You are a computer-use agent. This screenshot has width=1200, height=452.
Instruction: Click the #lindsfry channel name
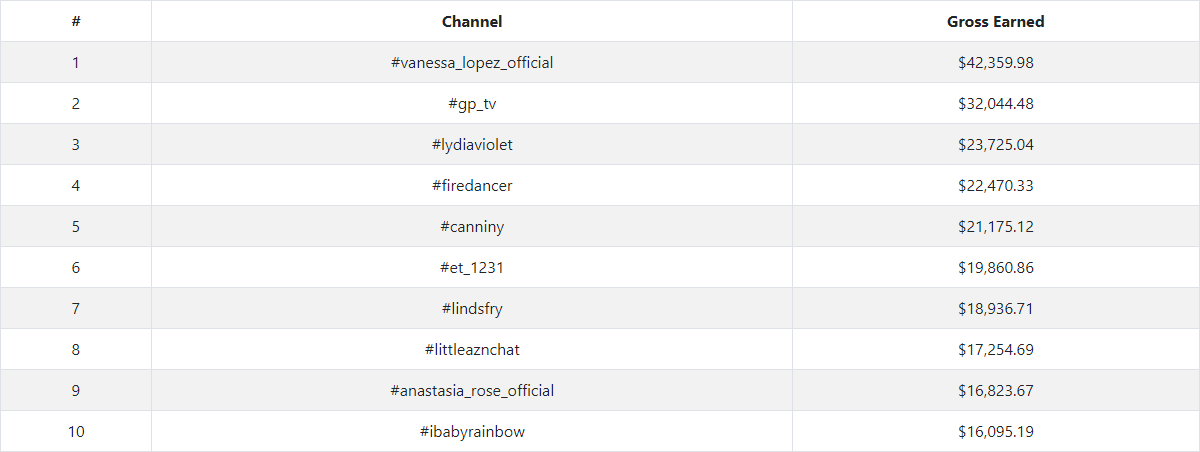(x=472, y=309)
